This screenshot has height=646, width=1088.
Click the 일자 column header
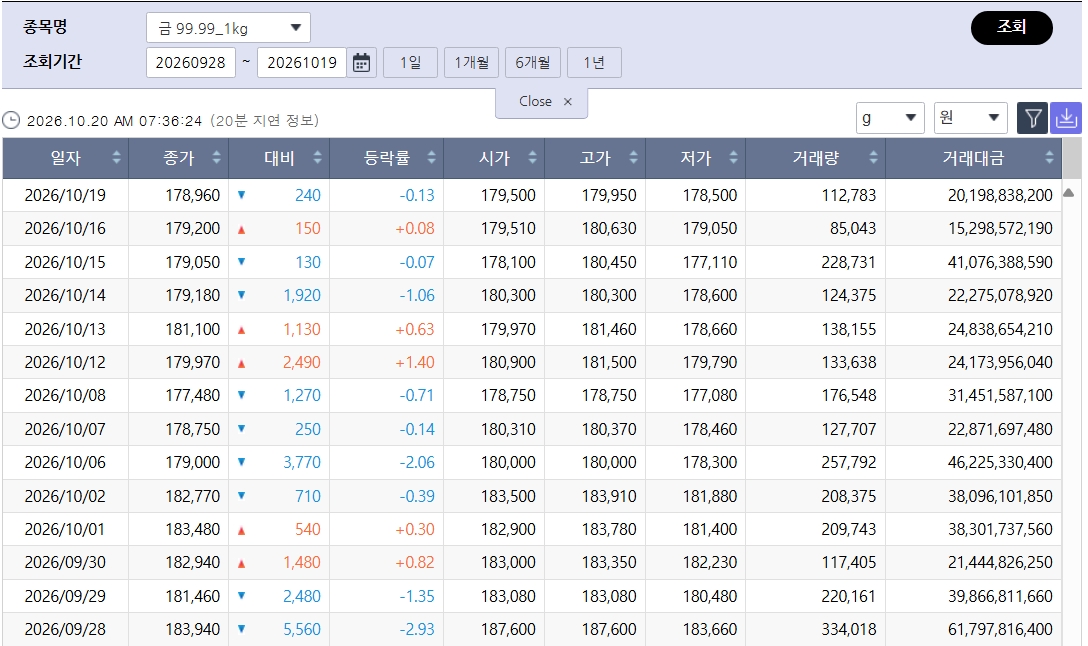(65, 158)
